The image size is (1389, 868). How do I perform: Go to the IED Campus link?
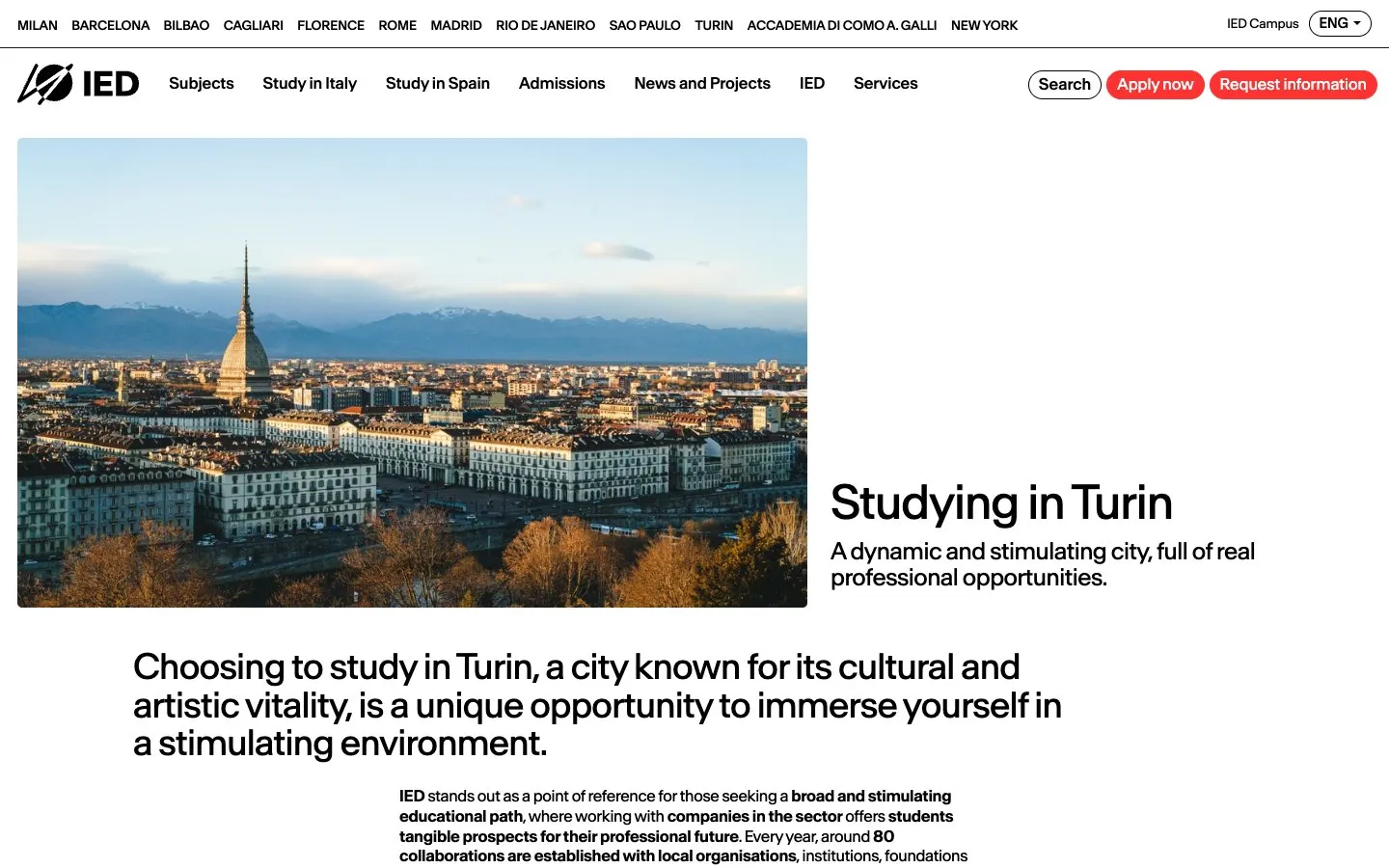1263,23
